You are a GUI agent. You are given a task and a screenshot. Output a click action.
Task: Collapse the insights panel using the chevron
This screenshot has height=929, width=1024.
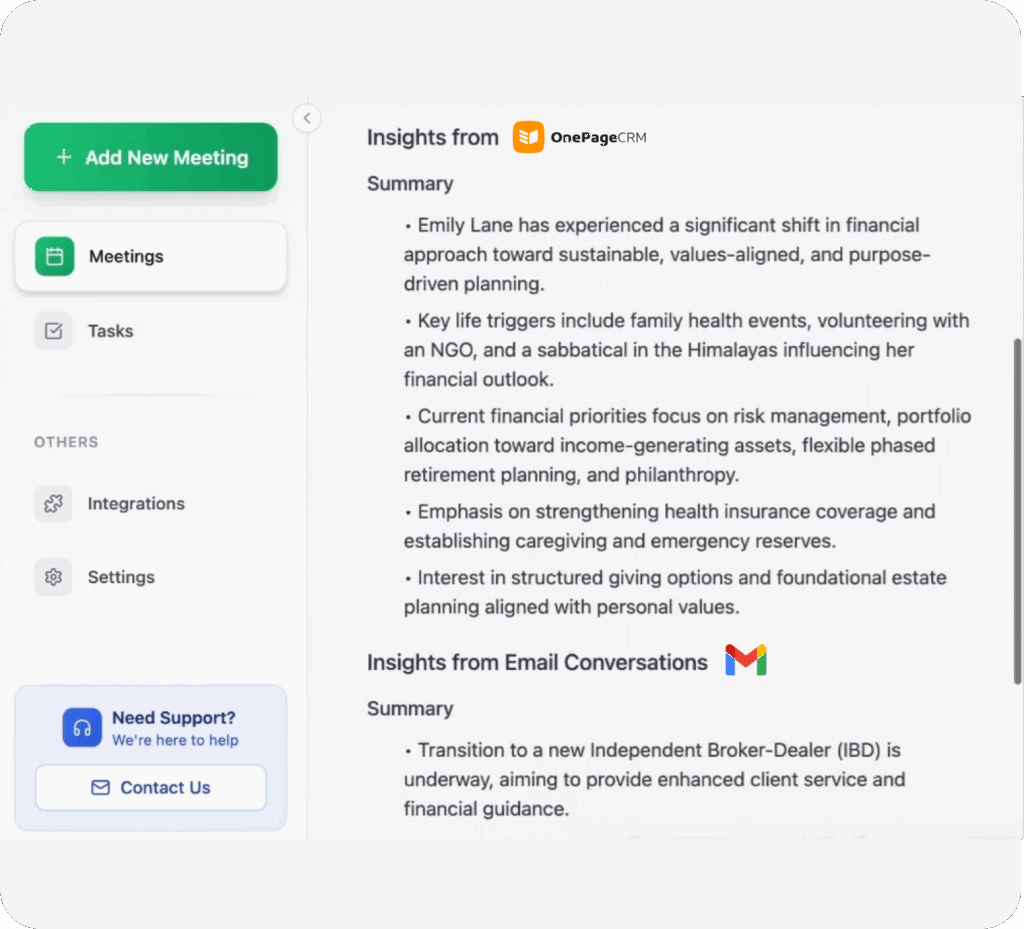click(307, 117)
